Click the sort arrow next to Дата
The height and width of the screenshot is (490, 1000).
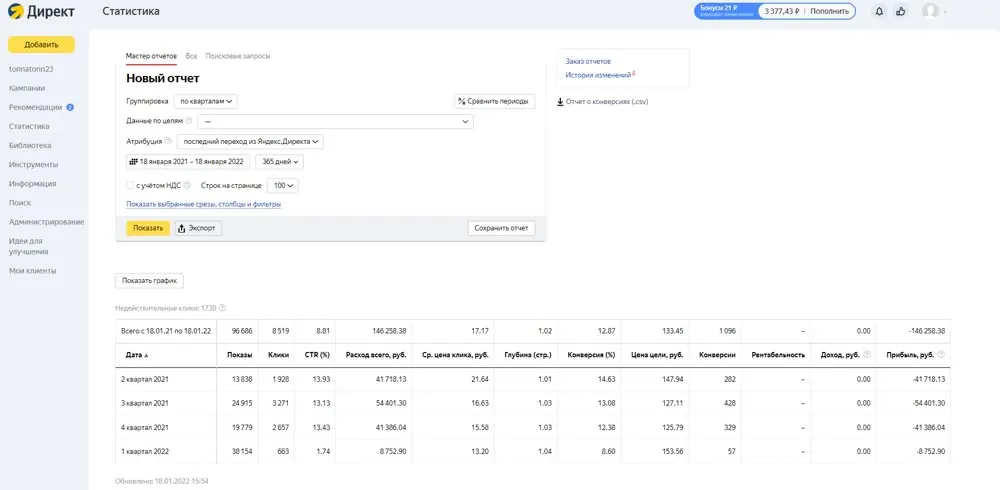(x=146, y=355)
